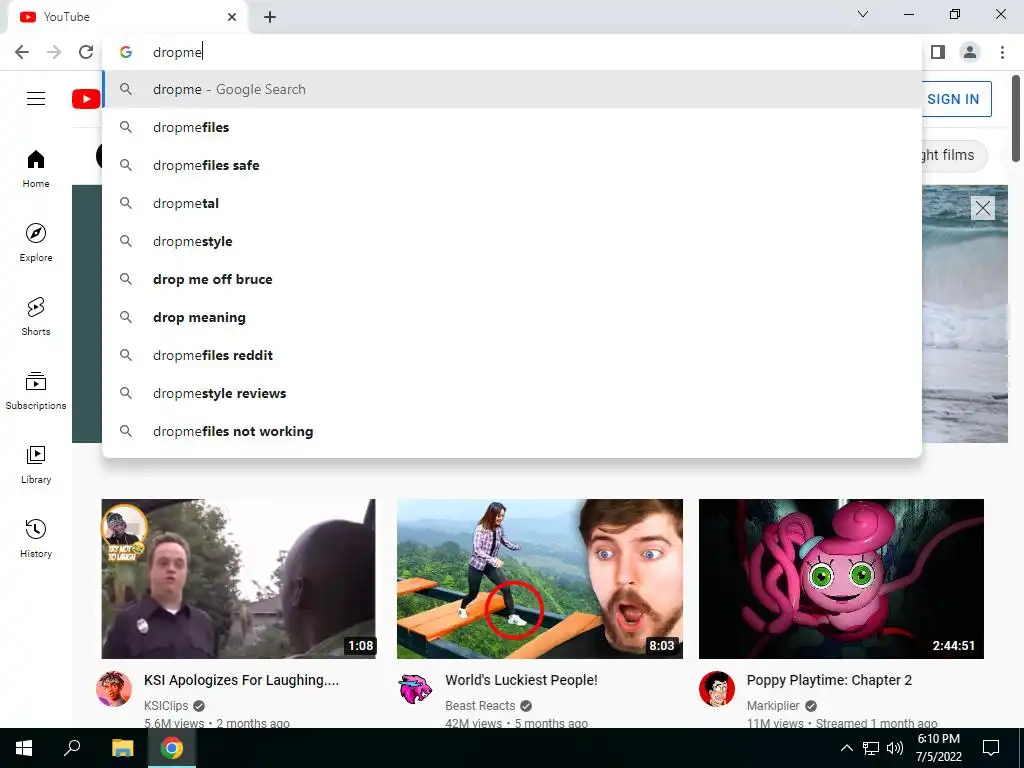Choose the 'dropmefiles safe' suggestion
The width and height of the screenshot is (1024, 768).
(x=512, y=165)
